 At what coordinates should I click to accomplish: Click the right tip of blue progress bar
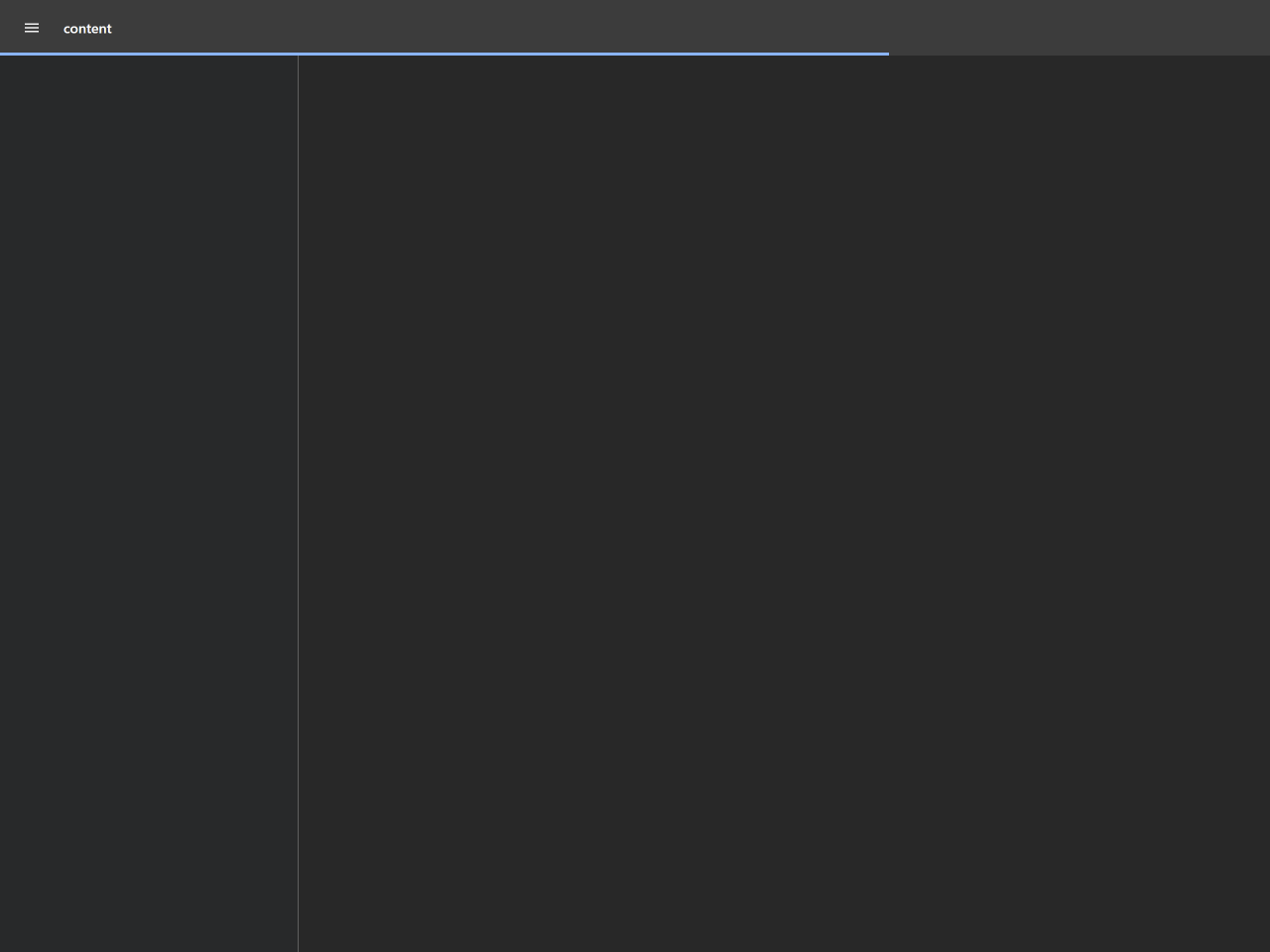click(885, 54)
